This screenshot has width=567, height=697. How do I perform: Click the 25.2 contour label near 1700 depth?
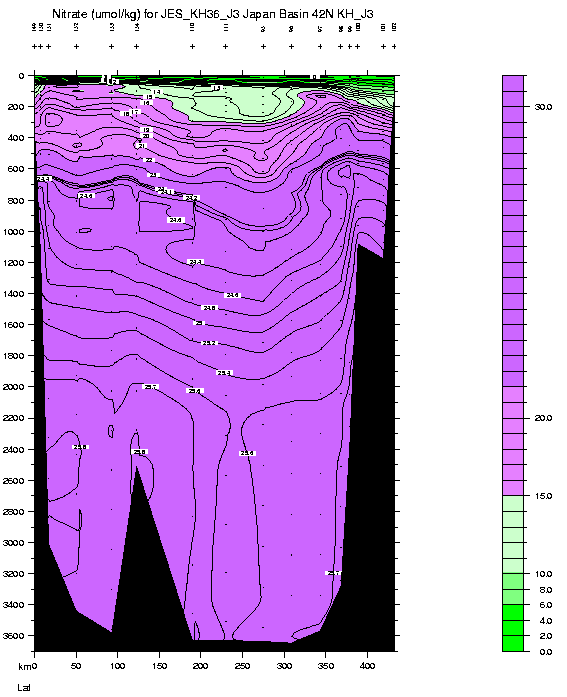point(209,343)
